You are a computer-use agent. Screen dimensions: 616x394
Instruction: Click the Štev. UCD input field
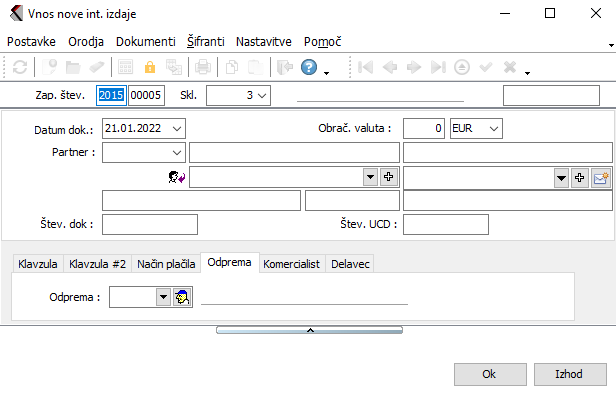(446, 225)
